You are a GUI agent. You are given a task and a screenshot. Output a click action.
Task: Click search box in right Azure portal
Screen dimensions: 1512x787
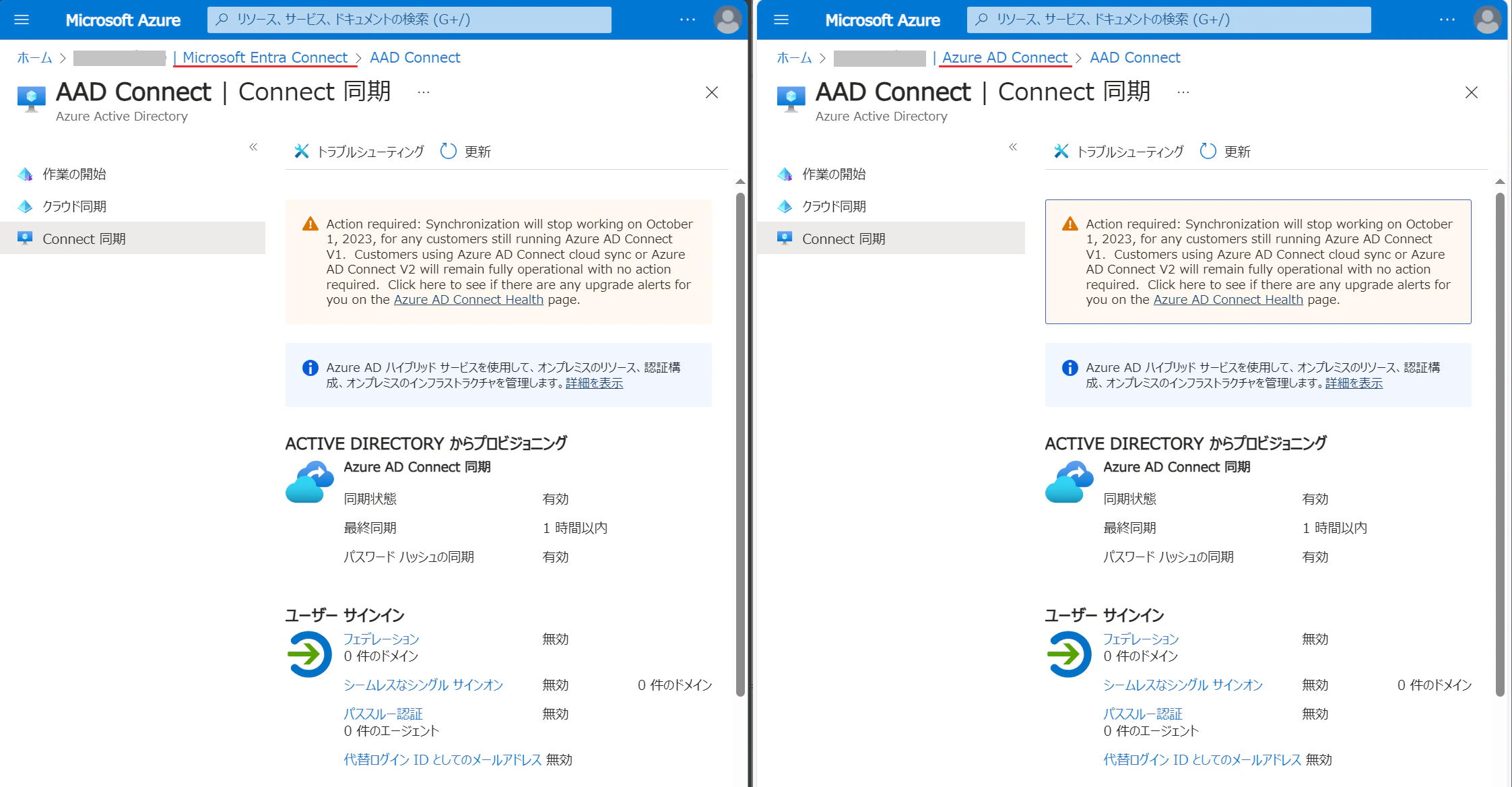tap(1169, 20)
